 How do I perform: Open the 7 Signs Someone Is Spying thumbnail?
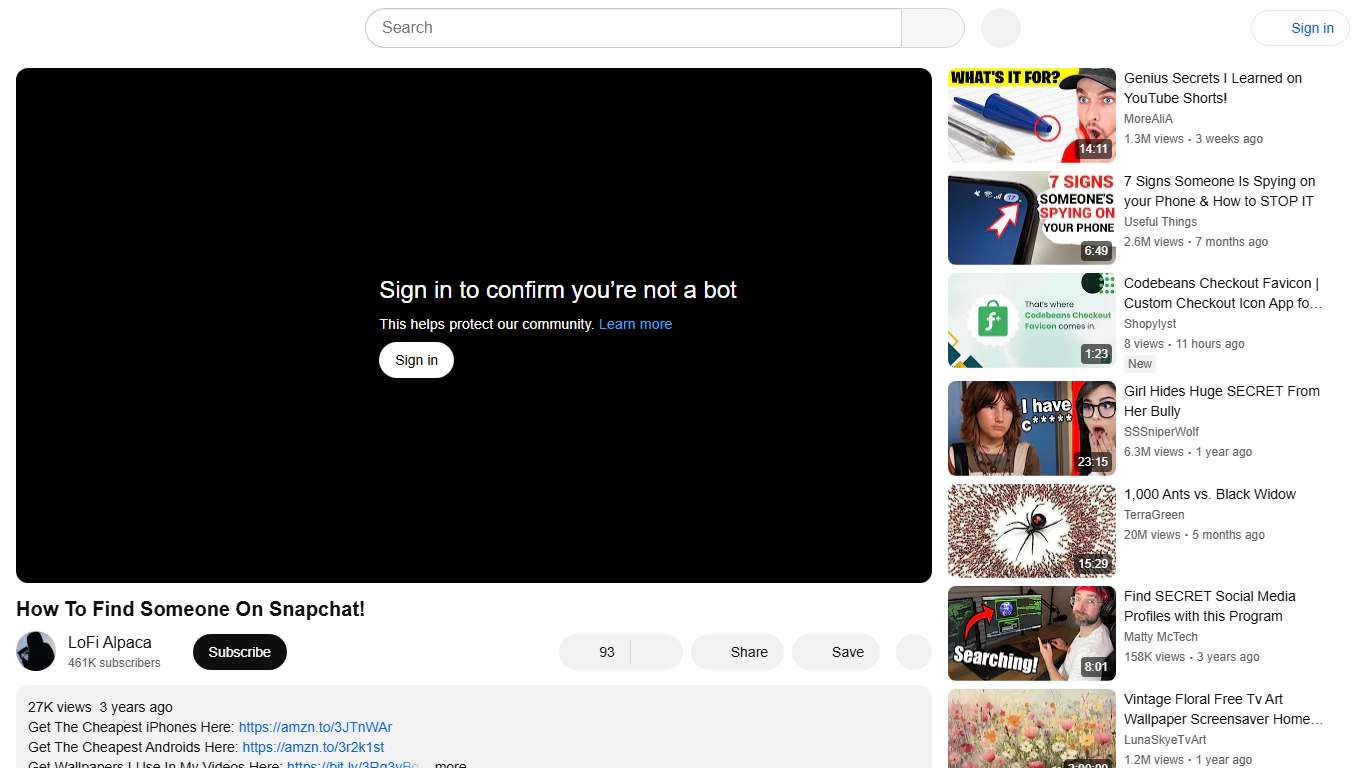pyautogui.click(x=1031, y=217)
